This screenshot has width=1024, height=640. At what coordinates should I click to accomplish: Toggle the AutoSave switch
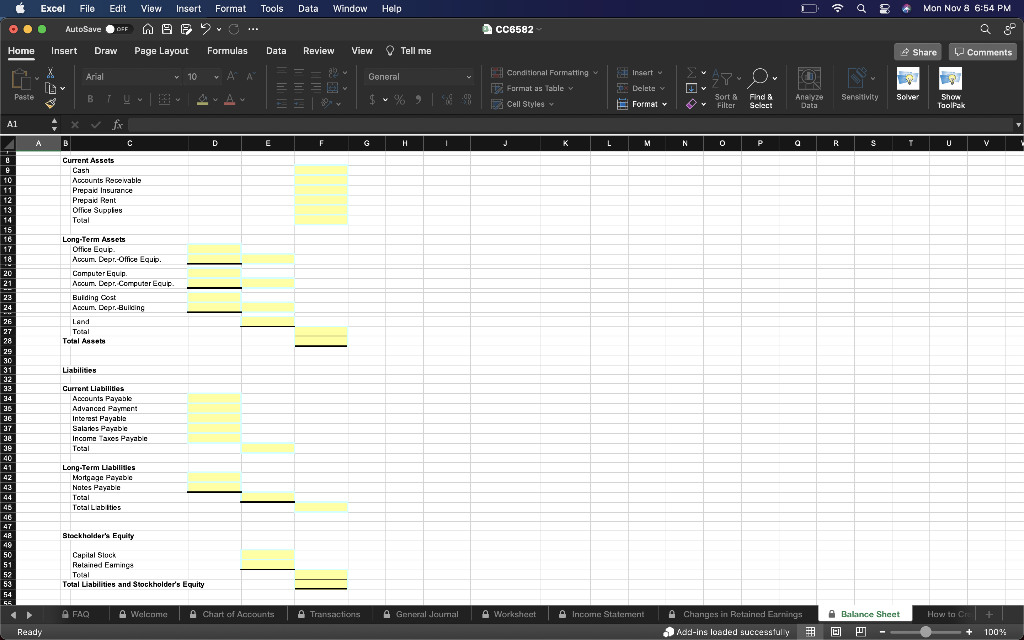pos(119,29)
